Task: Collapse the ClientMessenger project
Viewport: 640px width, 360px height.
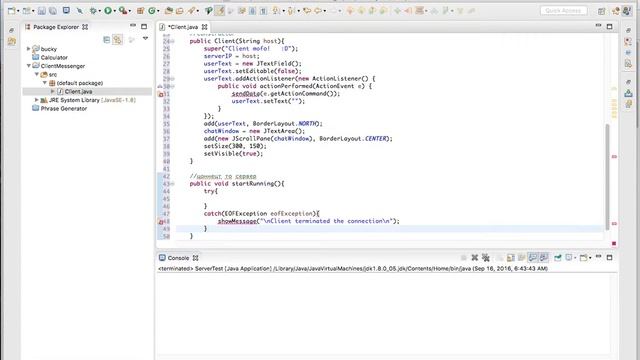Action: tap(29, 66)
